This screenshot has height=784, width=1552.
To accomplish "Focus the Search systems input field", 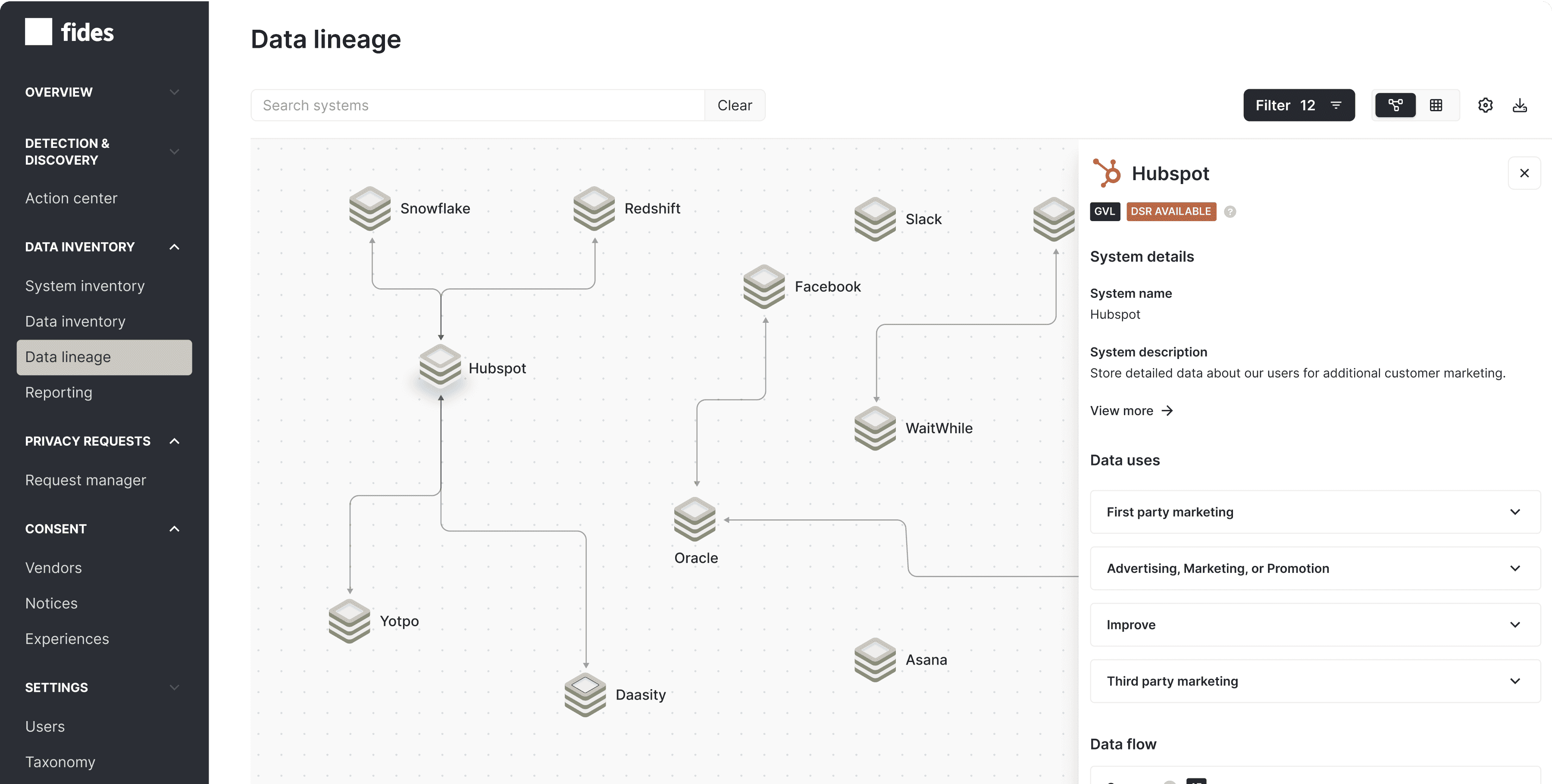I will click(x=478, y=105).
